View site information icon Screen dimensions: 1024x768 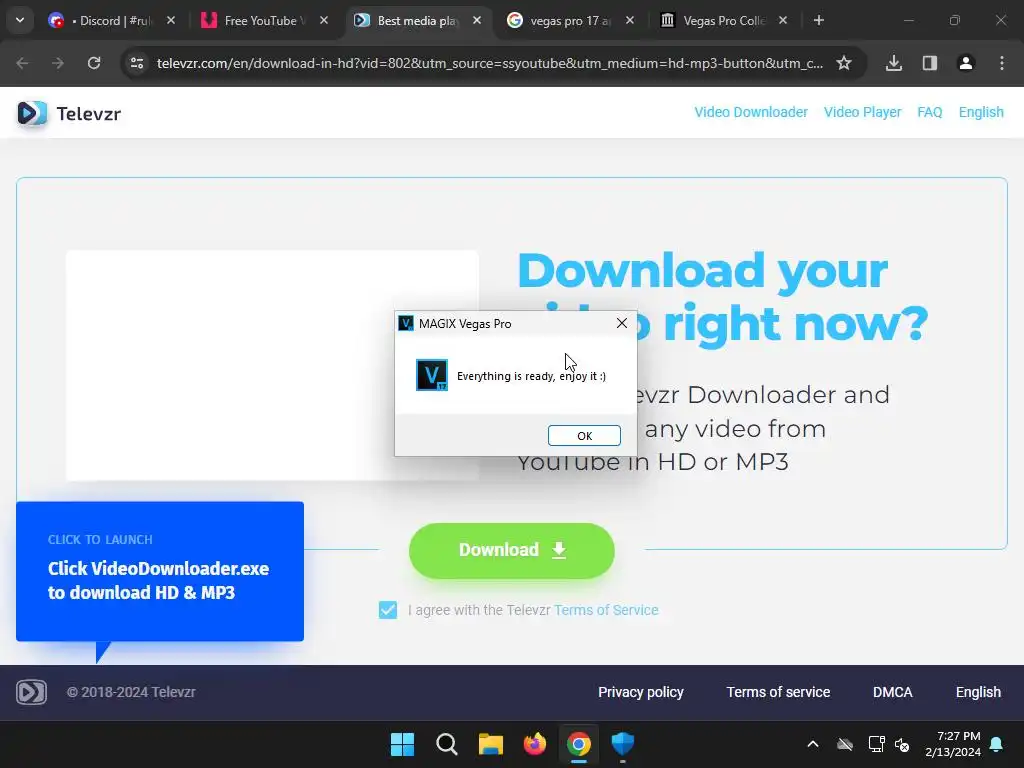pyautogui.click(x=137, y=63)
